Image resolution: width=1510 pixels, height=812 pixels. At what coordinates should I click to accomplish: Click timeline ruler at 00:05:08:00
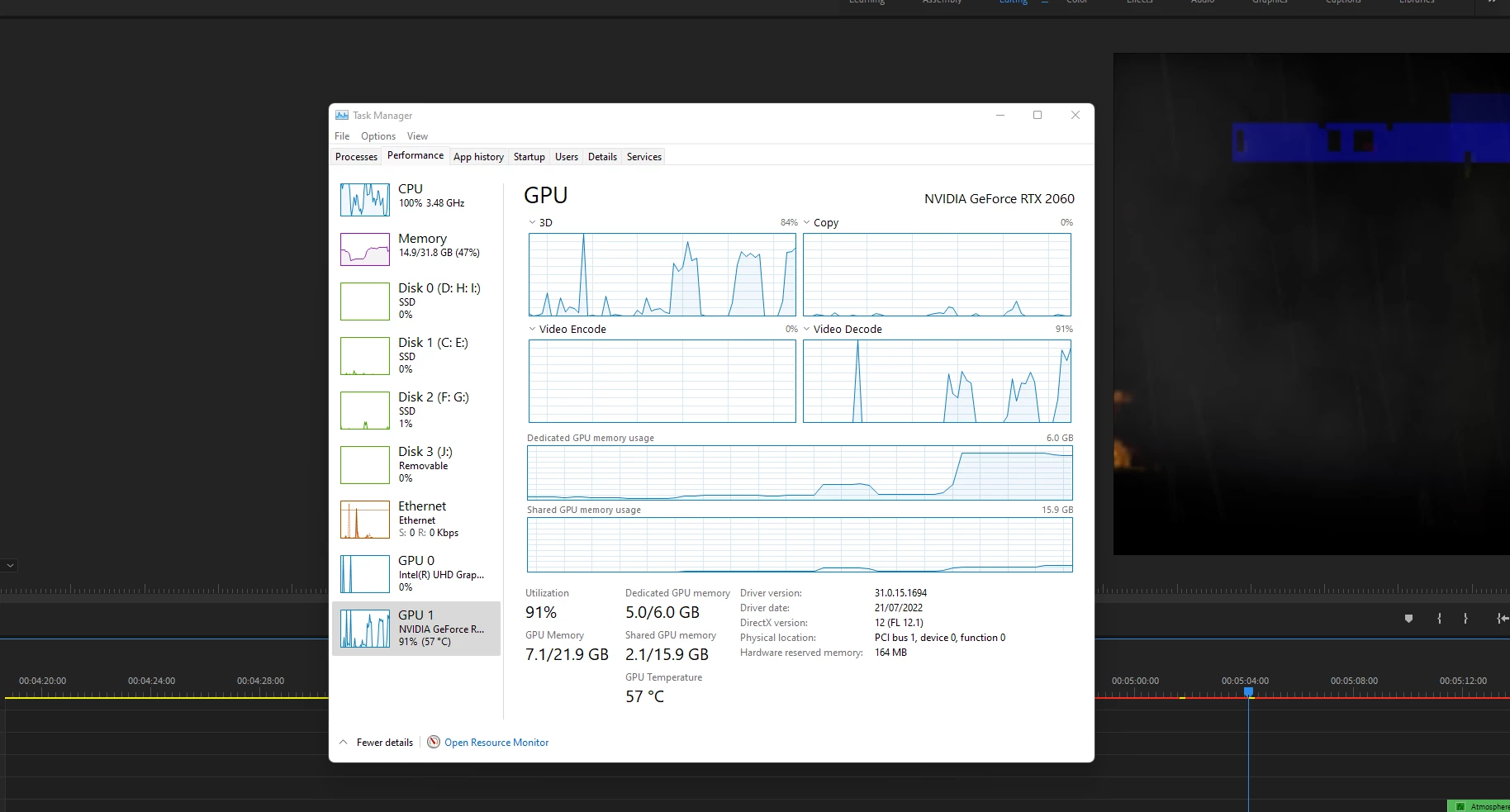point(1354,681)
